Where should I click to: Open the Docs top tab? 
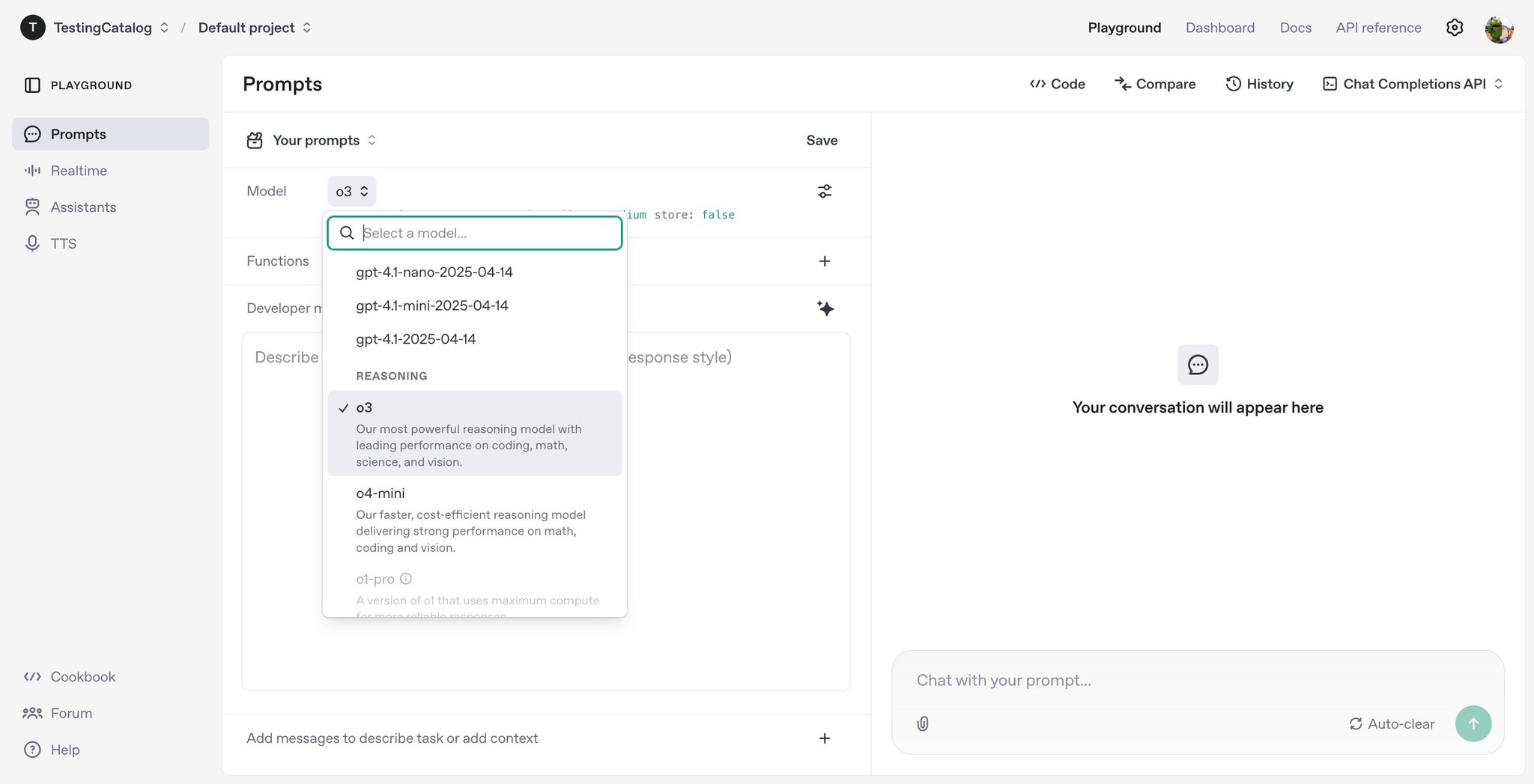pos(1296,28)
